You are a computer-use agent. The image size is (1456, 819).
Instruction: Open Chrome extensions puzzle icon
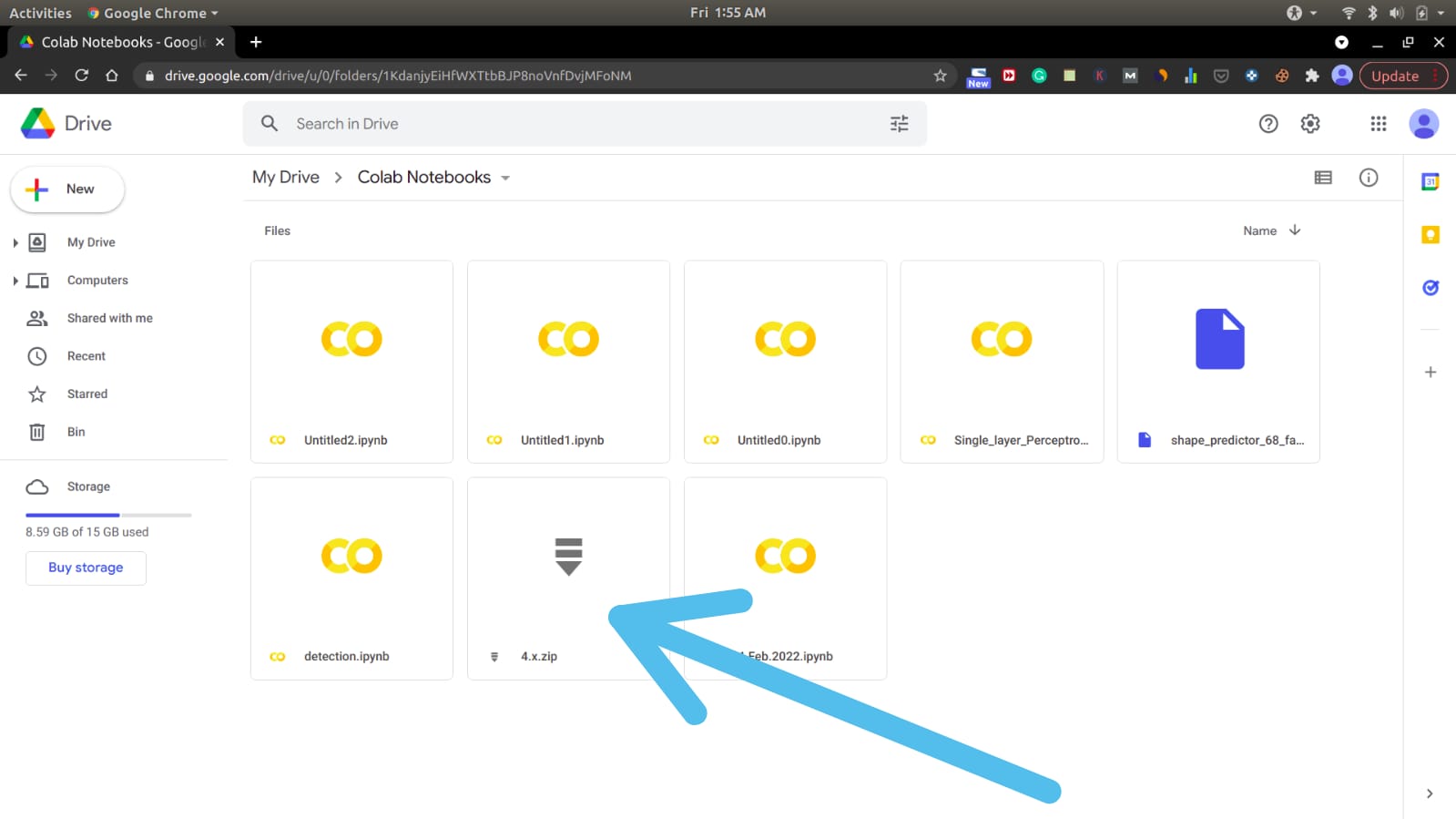coord(1312,76)
